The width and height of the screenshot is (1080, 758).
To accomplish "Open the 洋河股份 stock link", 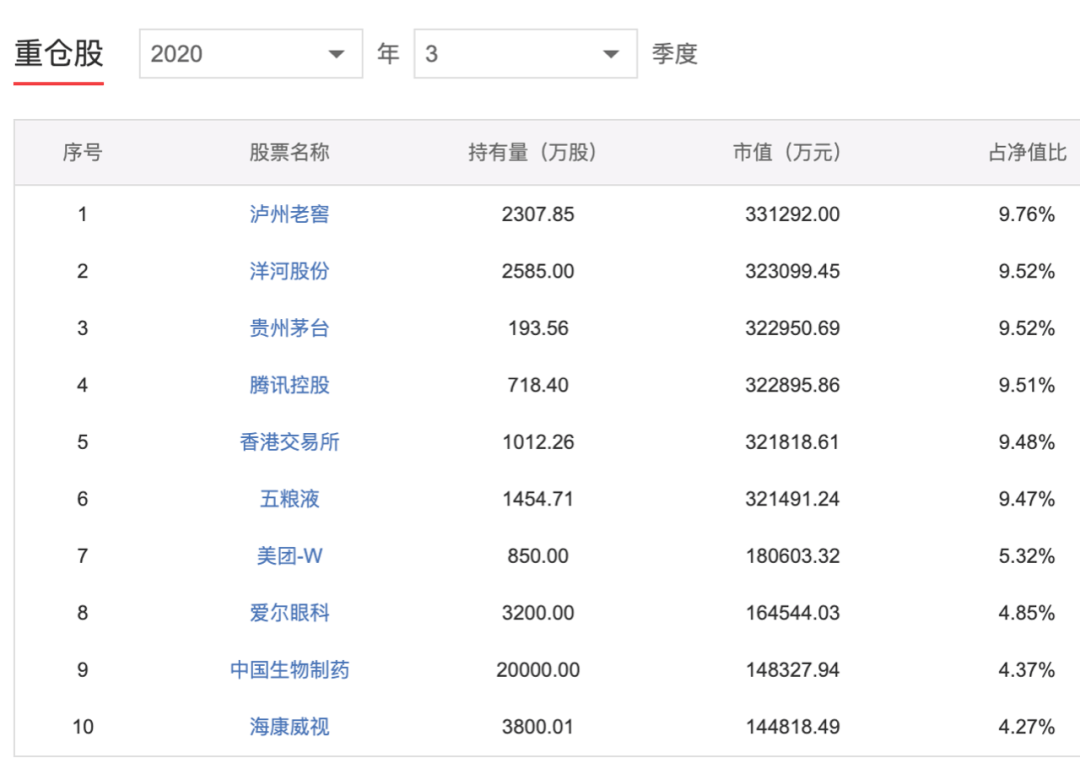I will (289, 271).
